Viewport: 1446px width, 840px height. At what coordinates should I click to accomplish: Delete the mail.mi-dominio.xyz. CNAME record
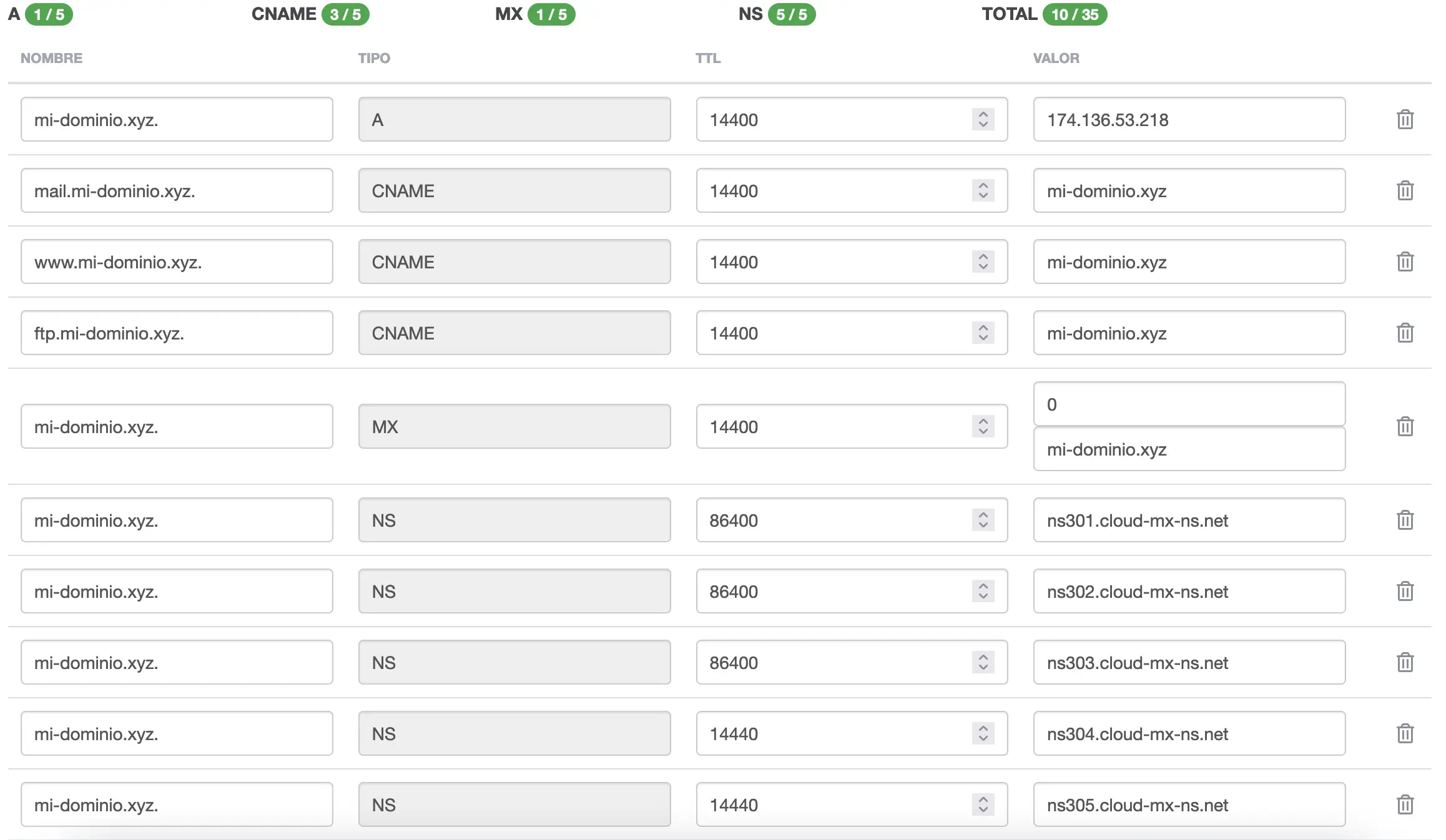tap(1405, 190)
